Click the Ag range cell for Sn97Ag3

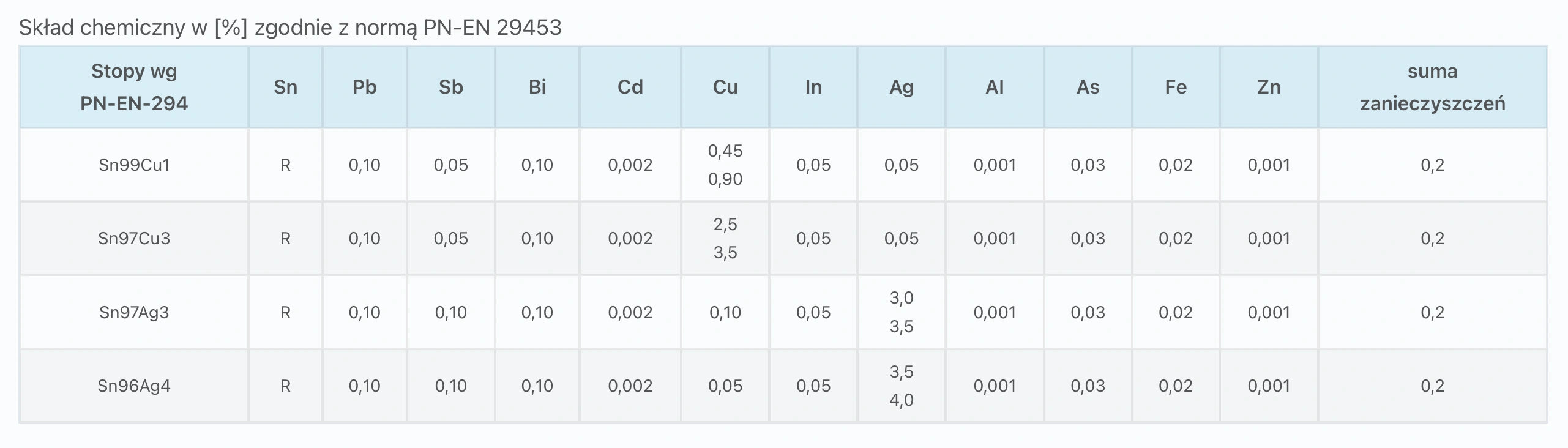[x=901, y=312]
